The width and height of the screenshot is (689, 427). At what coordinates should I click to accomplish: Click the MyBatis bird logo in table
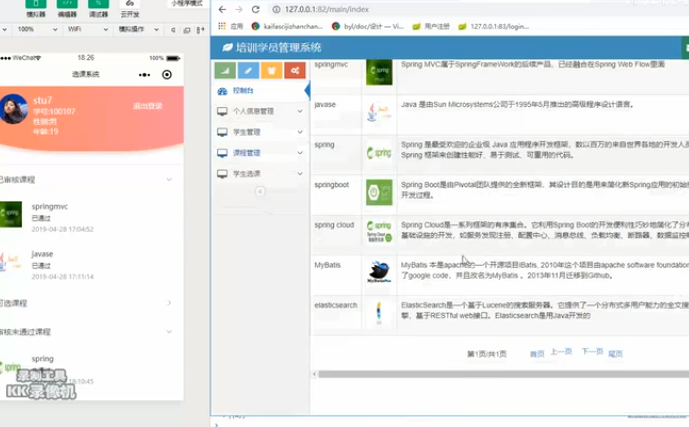pos(379,271)
